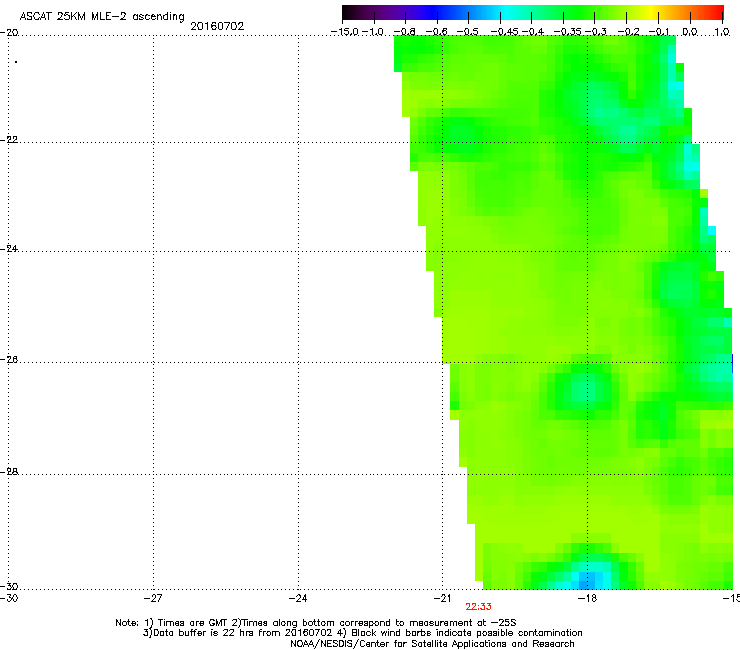This screenshot has height=650, width=740.
Task: Click the "NOAA/NESDIS/Center for Satellite Applications and Research" credit
Action: click(432, 644)
